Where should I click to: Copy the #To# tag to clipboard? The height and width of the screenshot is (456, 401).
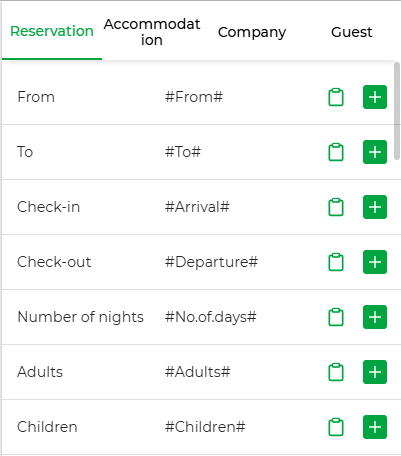(336, 152)
